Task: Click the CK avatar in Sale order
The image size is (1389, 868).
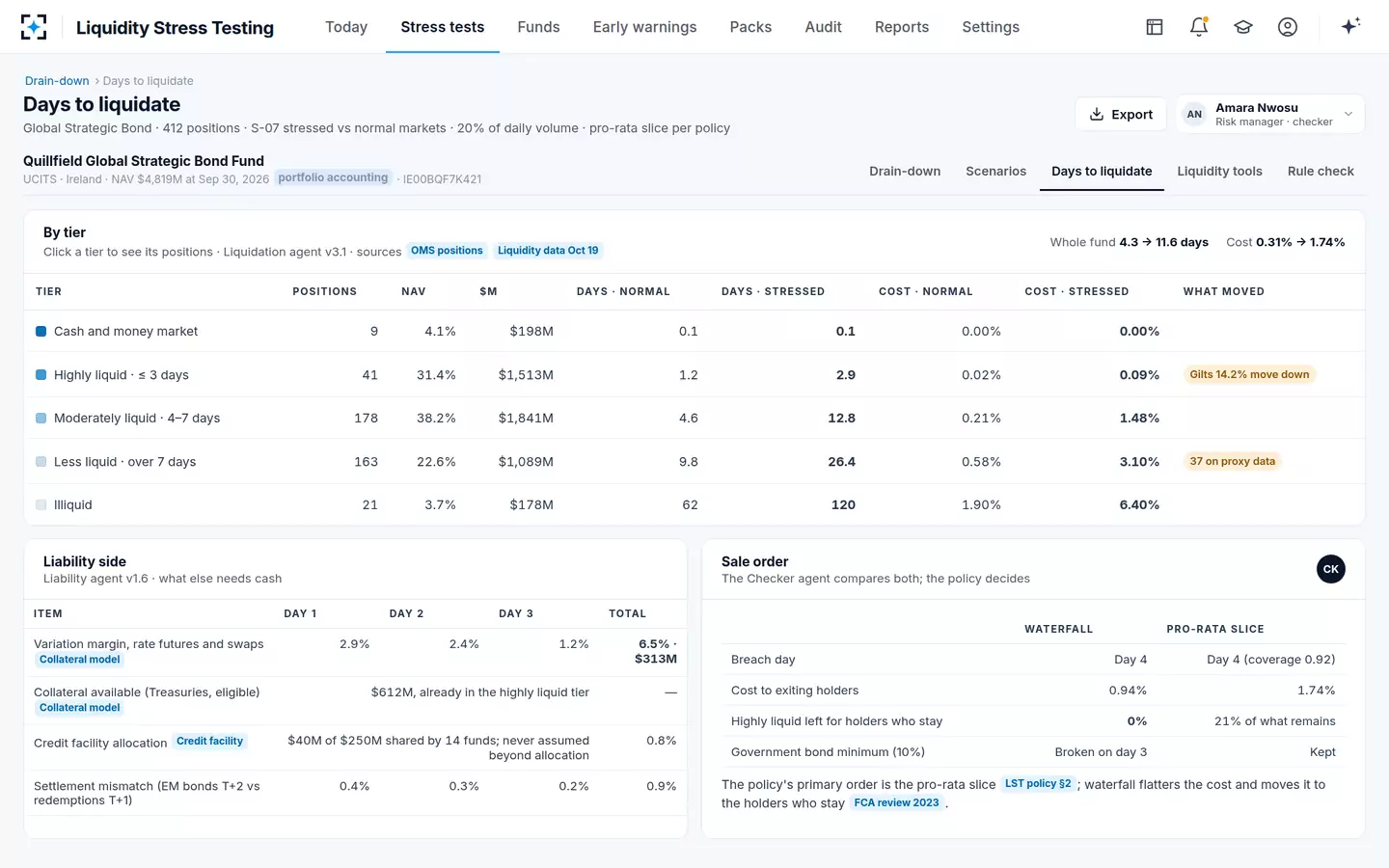Action: point(1331,569)
